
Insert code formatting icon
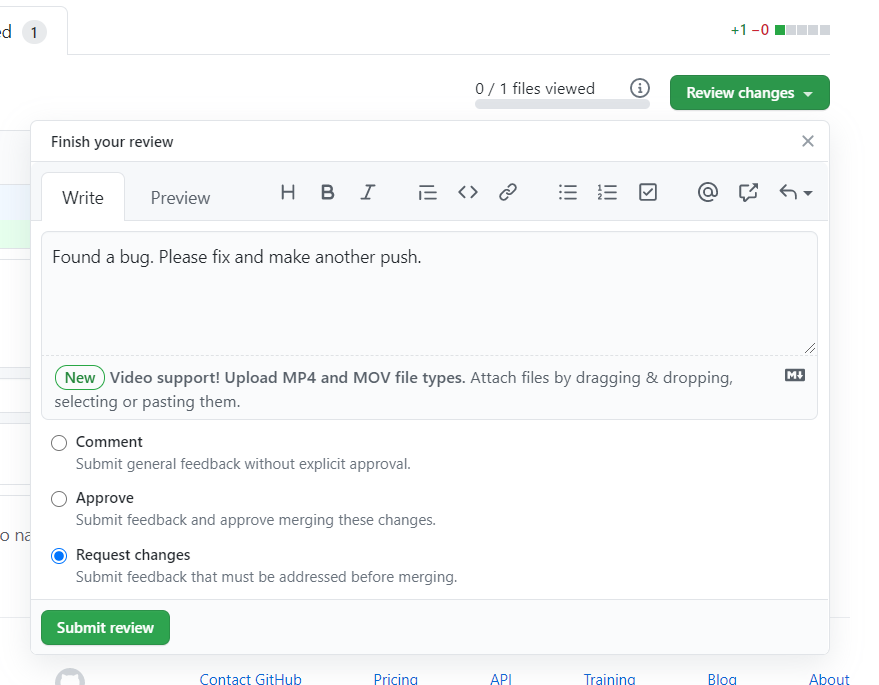pos(468,193)
